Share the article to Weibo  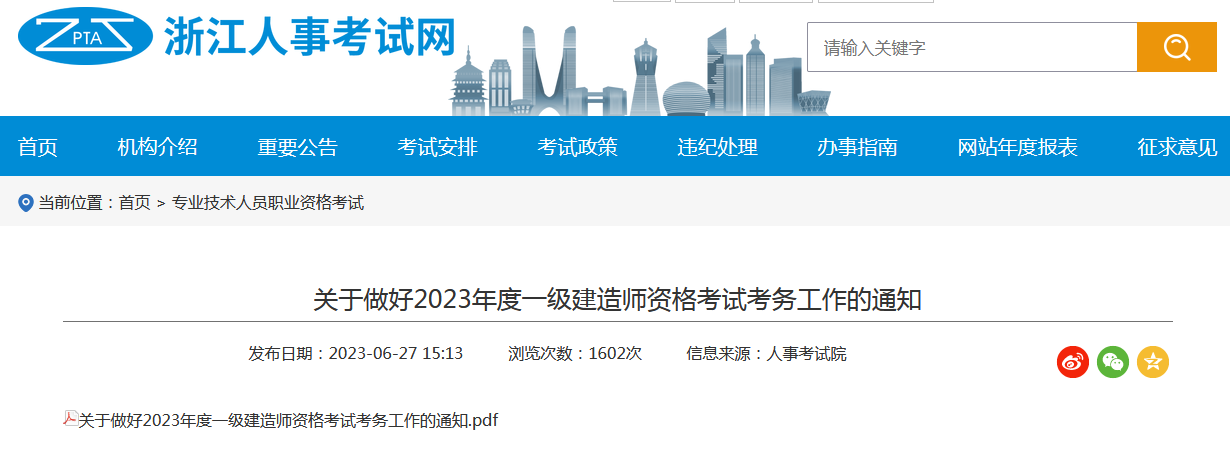pyautogui.click(x=1073, y=362)
